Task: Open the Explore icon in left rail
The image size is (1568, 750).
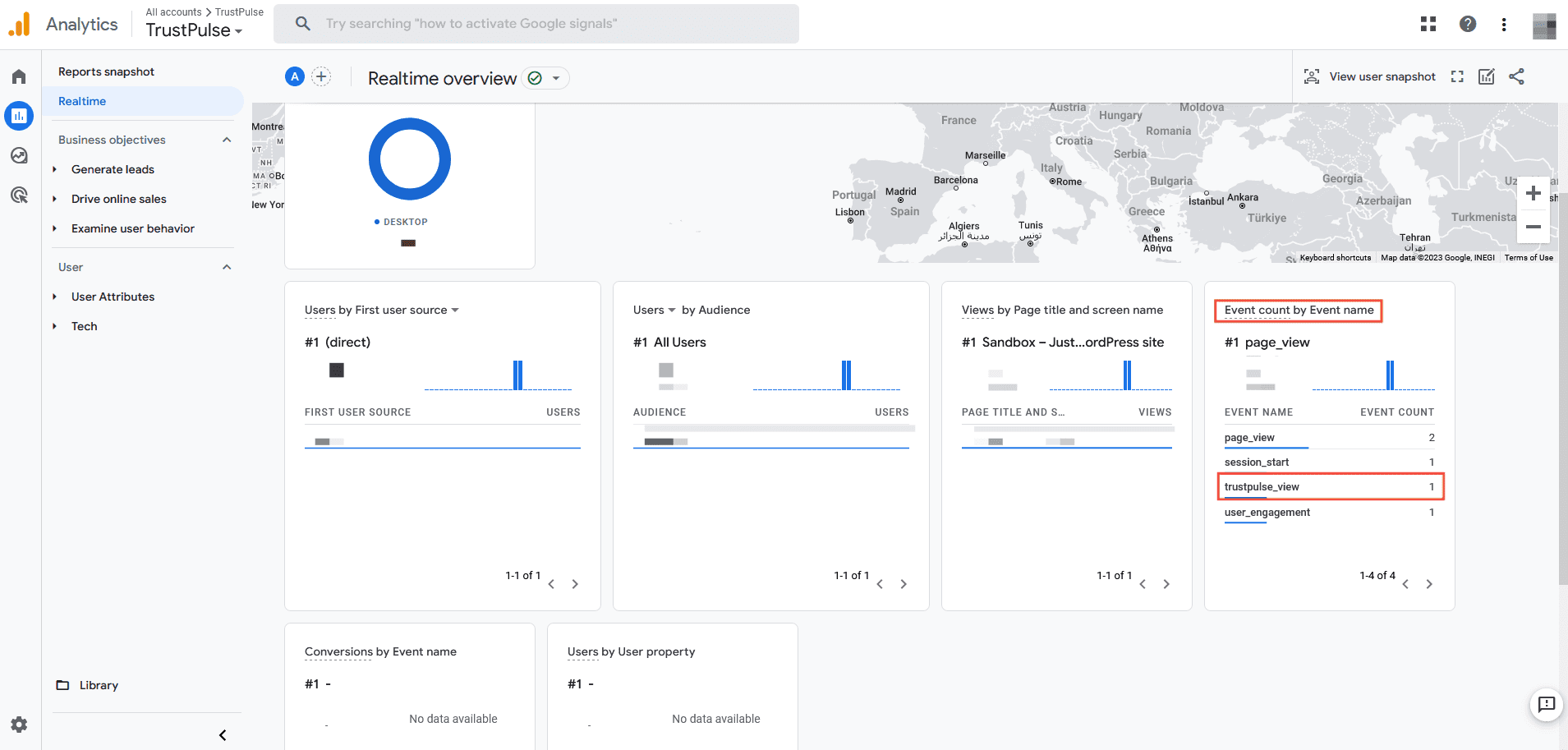Action: coord(19,155)
